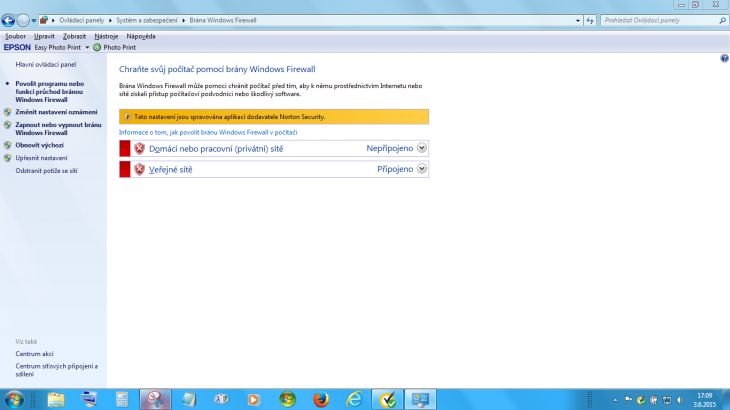Click the EPSON logo in toolbar
Screen dimensions: 730x410
pos(17,47)
